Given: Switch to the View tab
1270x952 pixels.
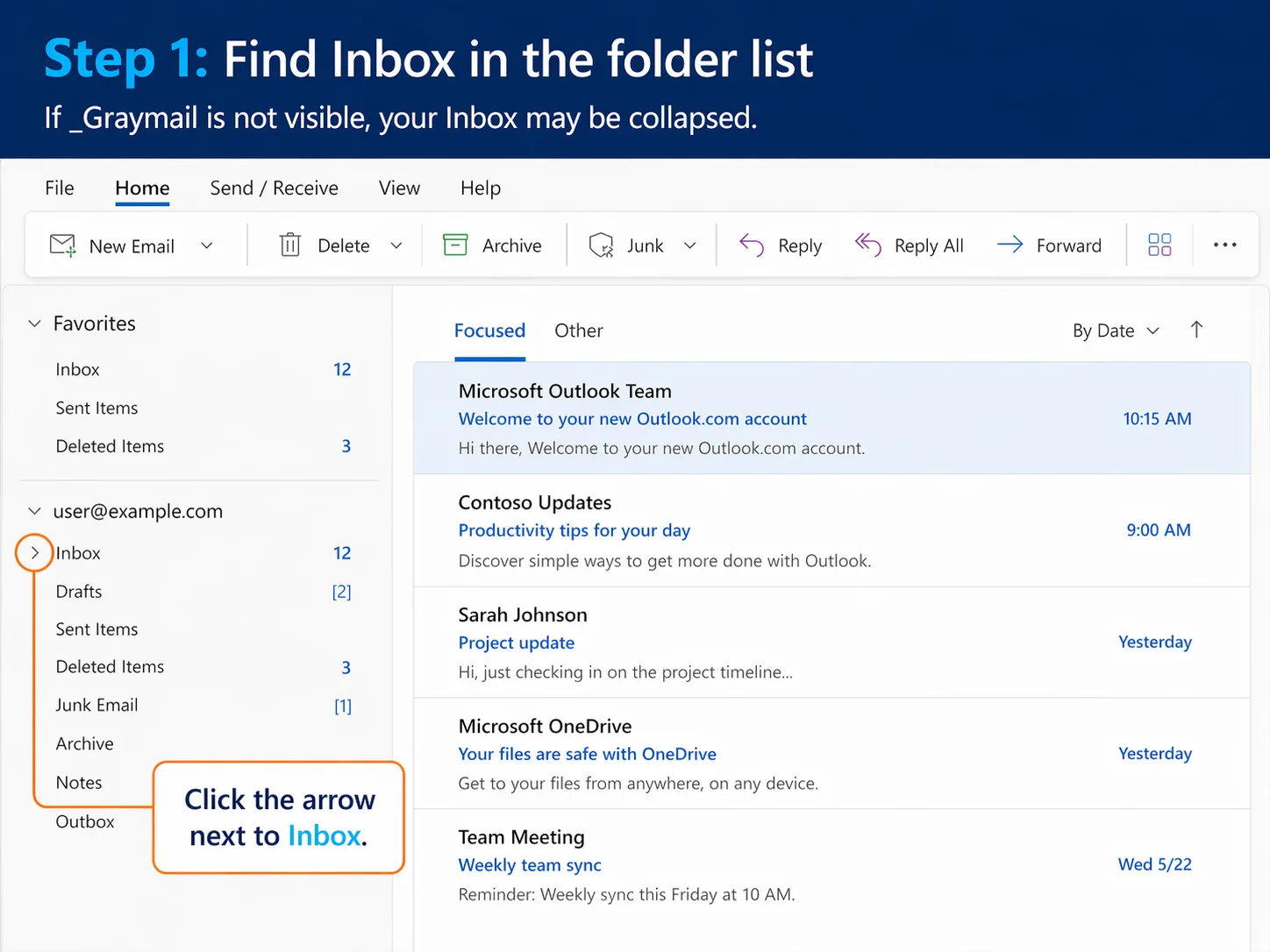Looking at the screenshot, I should (x=399, y=188).
